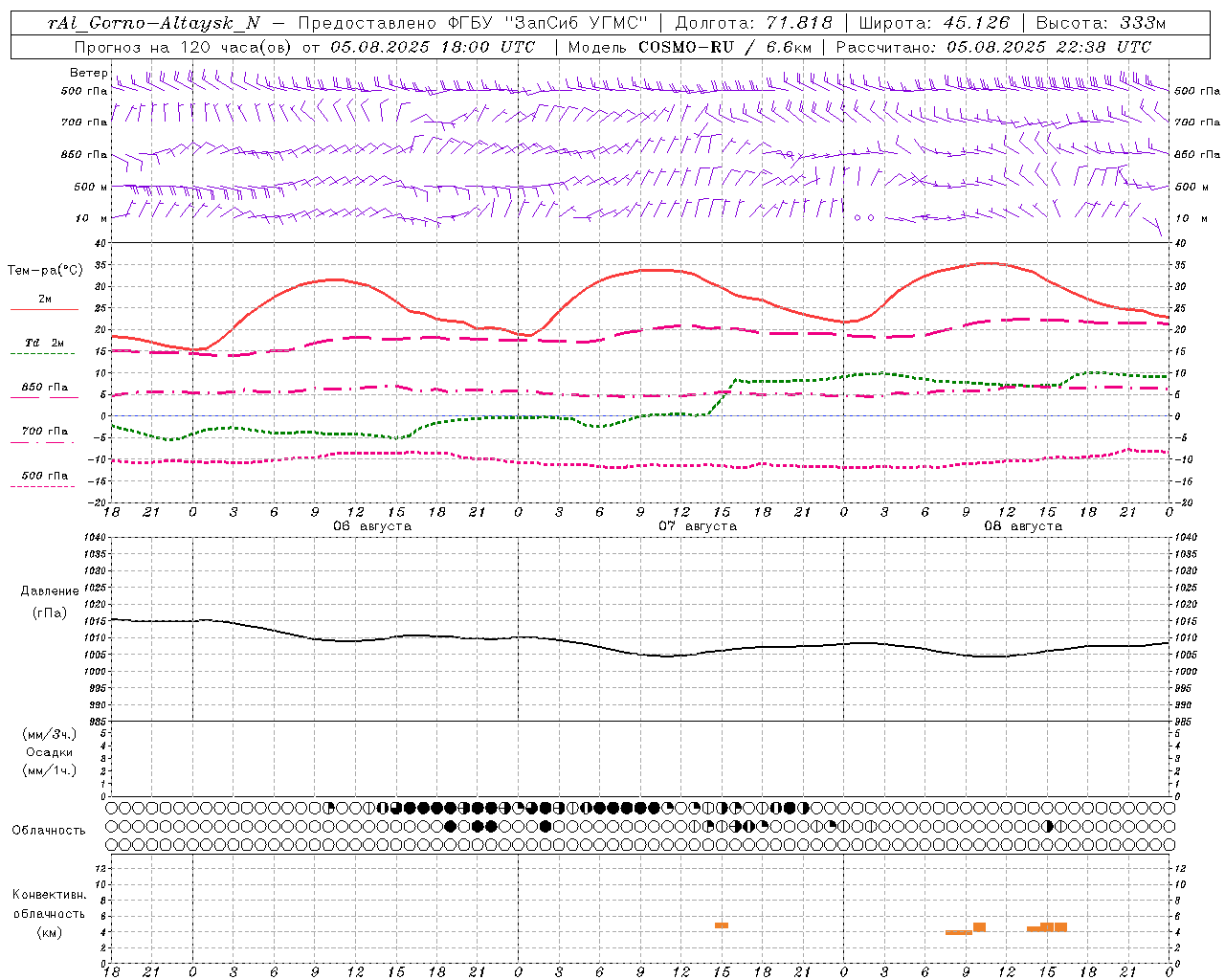1225x980 pixels.
Task: Click the Осадки panel label
Action: point(50,752)
